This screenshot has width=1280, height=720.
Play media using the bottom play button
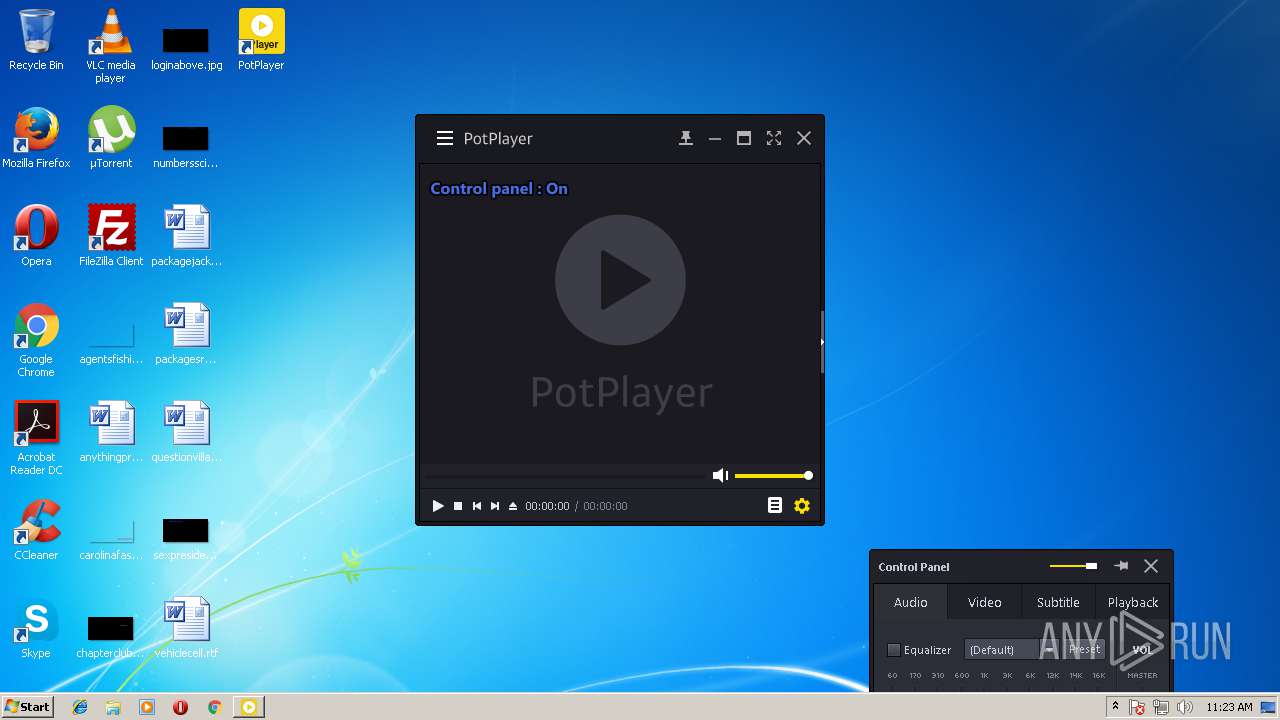[x=438, y=506]
